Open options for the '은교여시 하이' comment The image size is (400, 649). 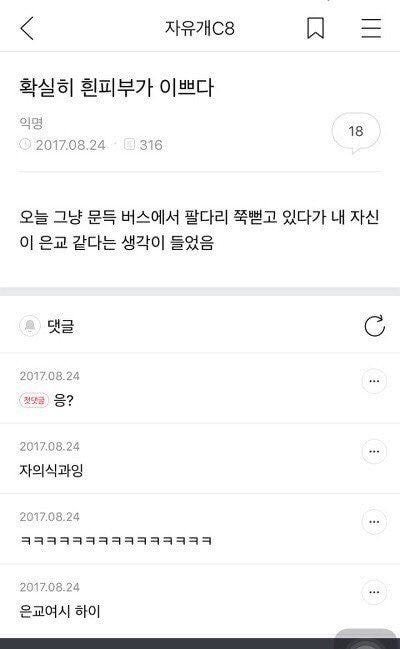pos(374,592)
